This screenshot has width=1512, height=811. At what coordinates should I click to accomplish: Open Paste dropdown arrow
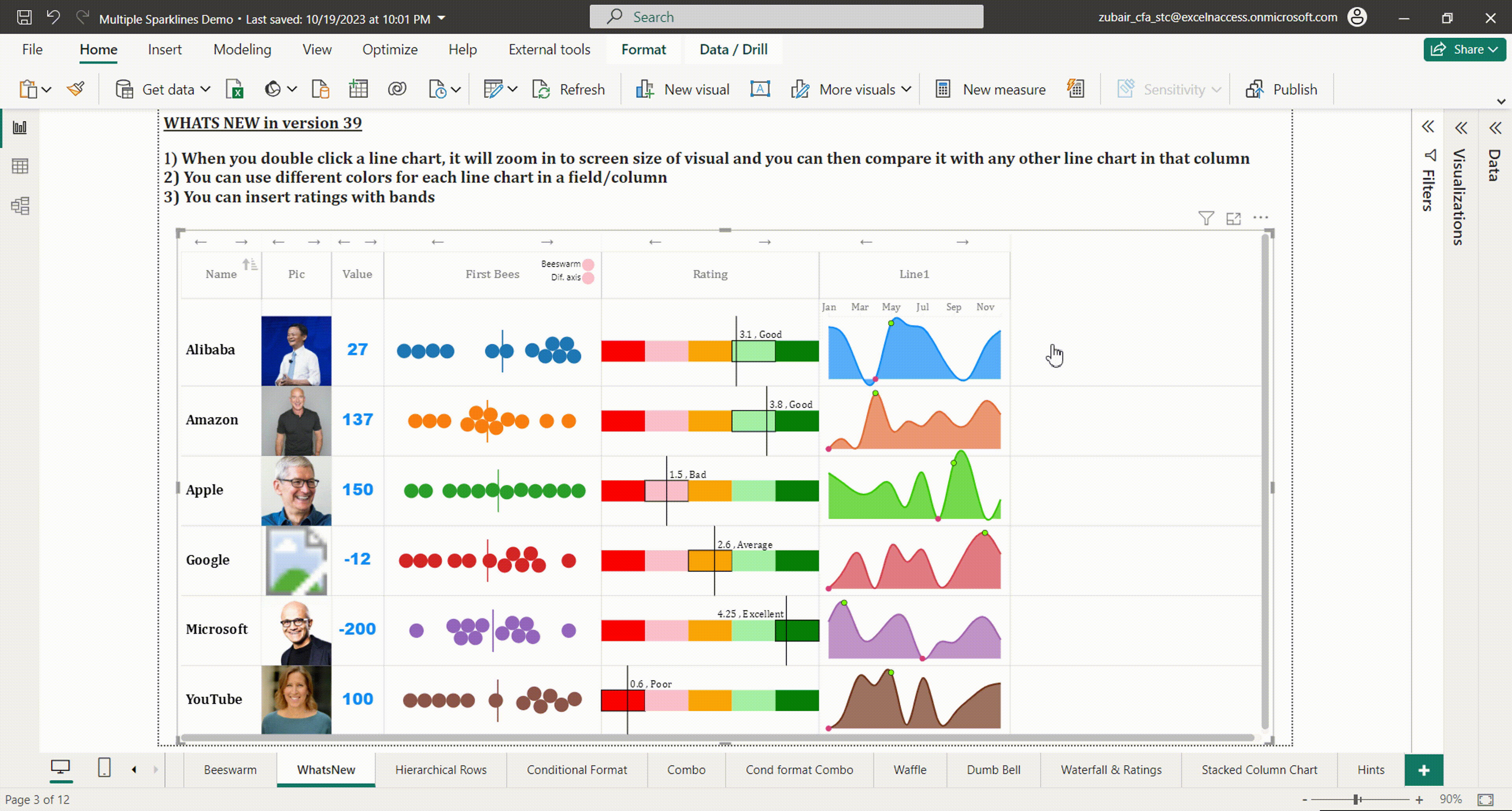pyautogui.click(x=46, y=89)
